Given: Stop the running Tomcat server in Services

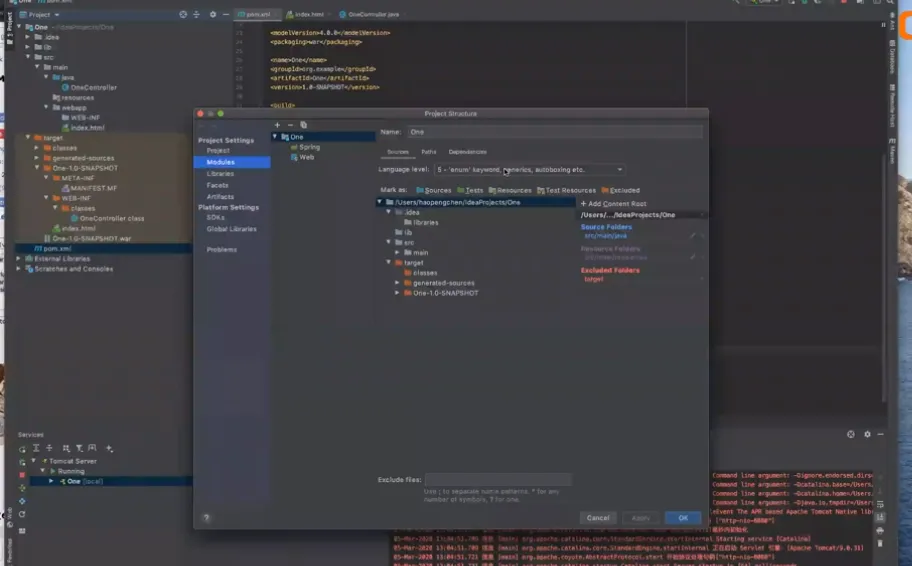Looking at the screenshot, I should point(22,475).
